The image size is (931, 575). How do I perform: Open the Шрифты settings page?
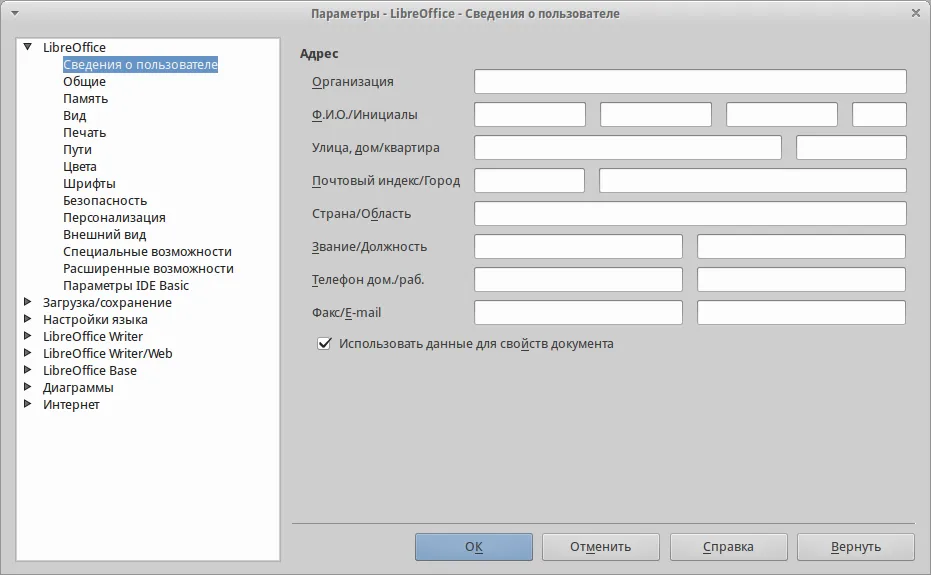[89, 184]
